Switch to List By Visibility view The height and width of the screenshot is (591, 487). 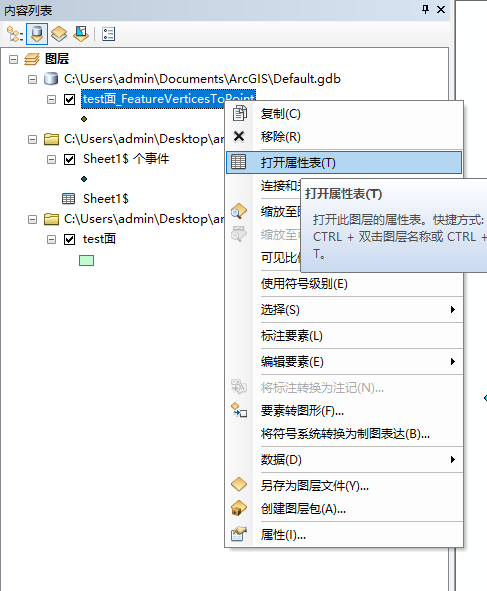pos(59,34)
